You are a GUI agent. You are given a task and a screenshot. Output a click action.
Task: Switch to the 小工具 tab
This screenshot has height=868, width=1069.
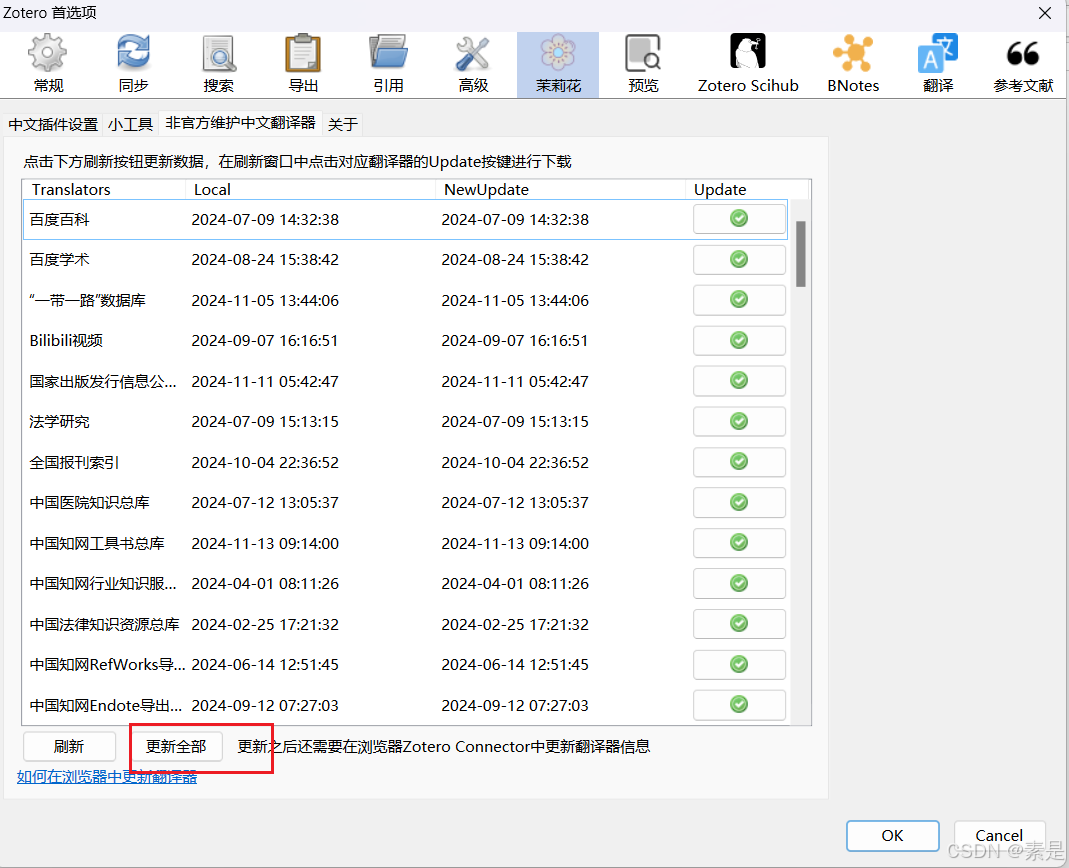(x=130, y=124)
